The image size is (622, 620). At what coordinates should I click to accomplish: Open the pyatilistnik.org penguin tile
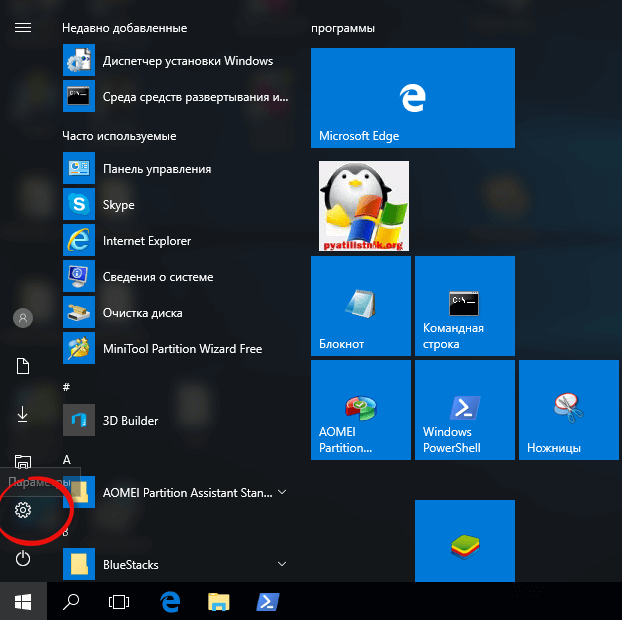[364, 206]
